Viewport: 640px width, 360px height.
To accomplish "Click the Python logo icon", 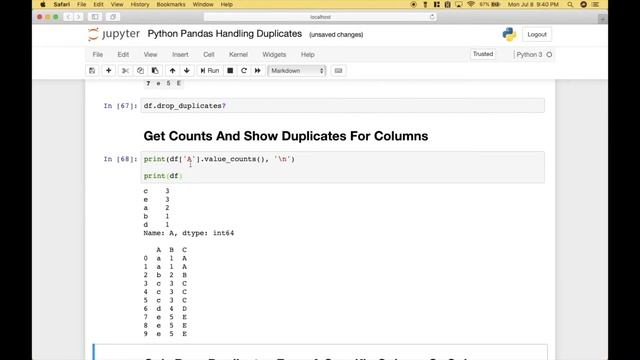I will click(x=509, y=34).
